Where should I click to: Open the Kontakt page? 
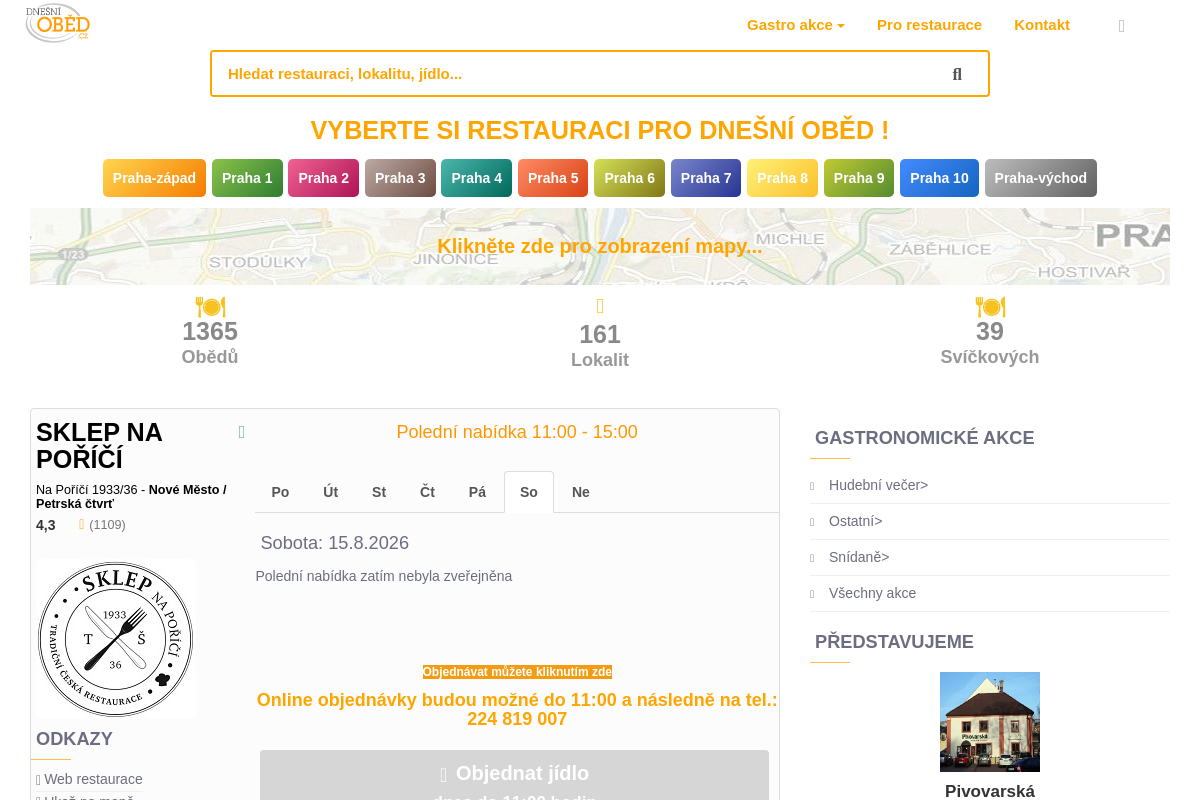pos(1042,25)
